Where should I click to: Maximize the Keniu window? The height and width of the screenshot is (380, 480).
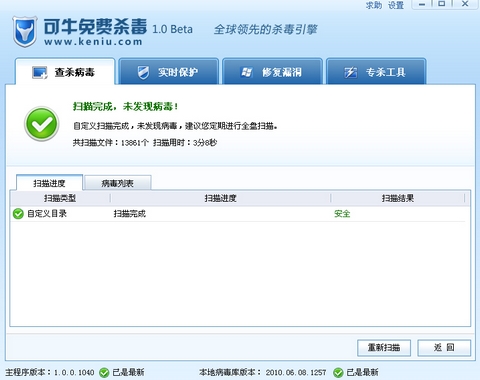(x=442, y=4)
